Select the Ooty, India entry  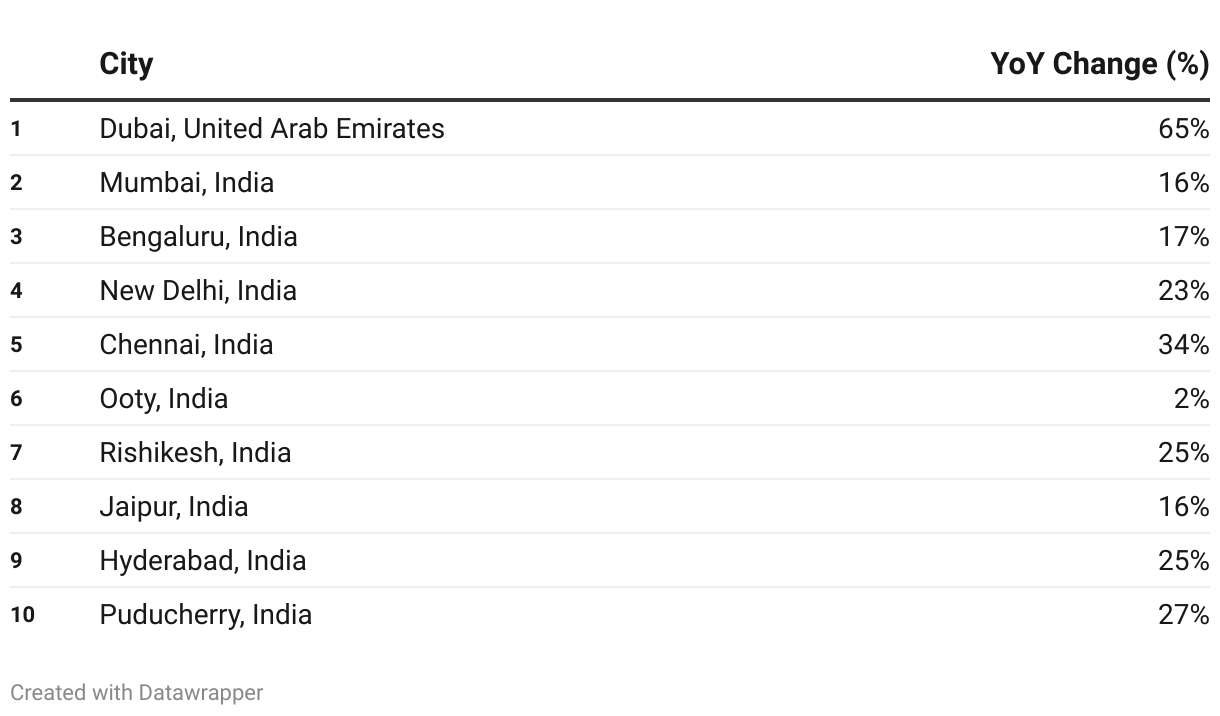click(164, 398)
